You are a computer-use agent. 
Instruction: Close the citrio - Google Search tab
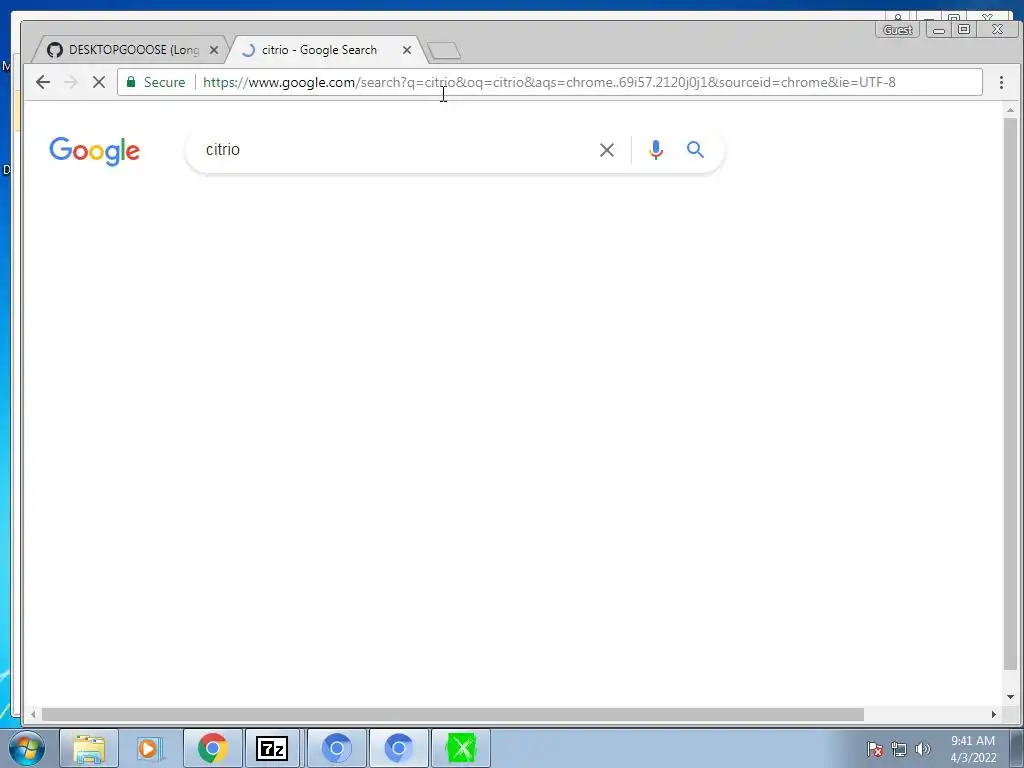click(x=407, y=50)
